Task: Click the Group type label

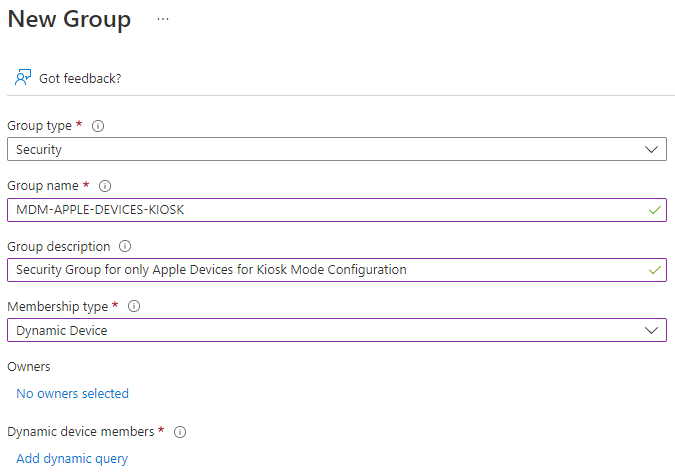Action: 40,126
